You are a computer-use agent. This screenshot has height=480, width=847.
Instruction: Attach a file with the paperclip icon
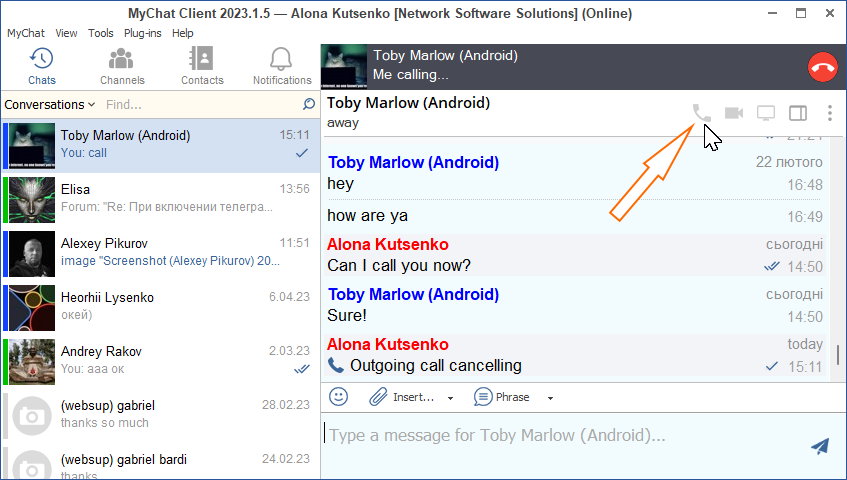click(378, 397)
